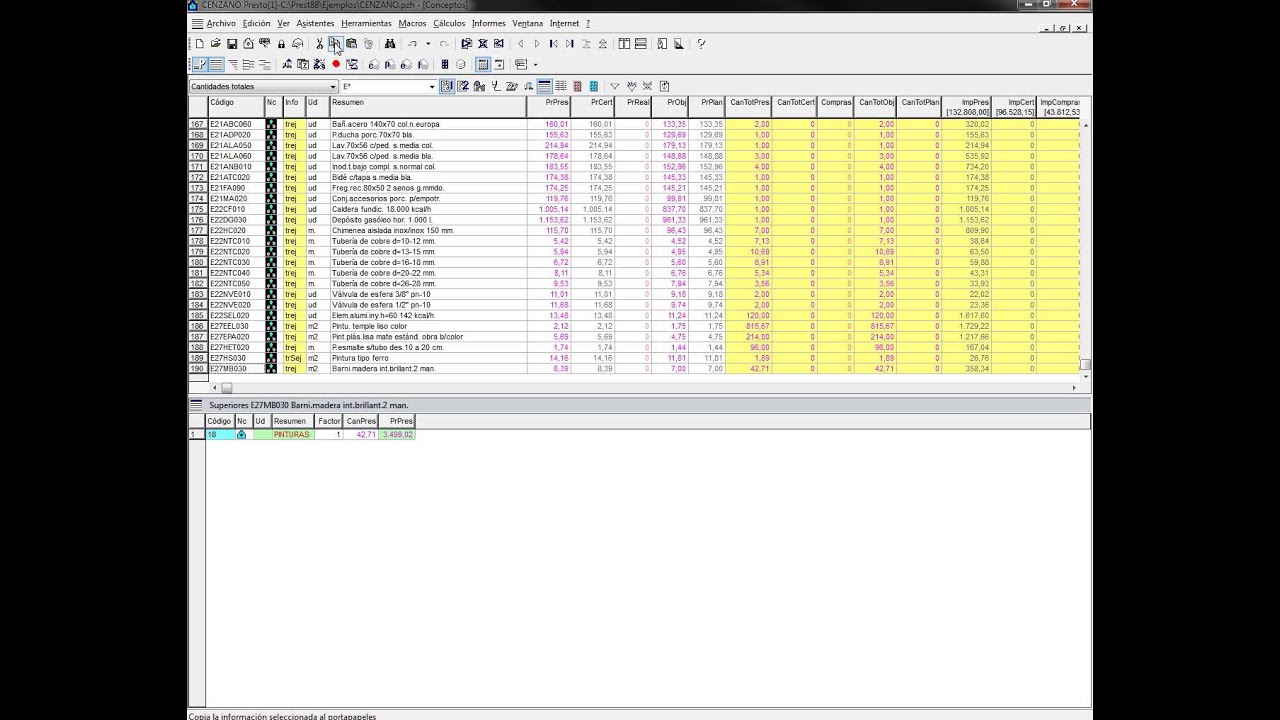Click the clipboard icon at filter bar end
This screenshot has height=720, width=1280.
pyautogui.click(x=665, y=87)
